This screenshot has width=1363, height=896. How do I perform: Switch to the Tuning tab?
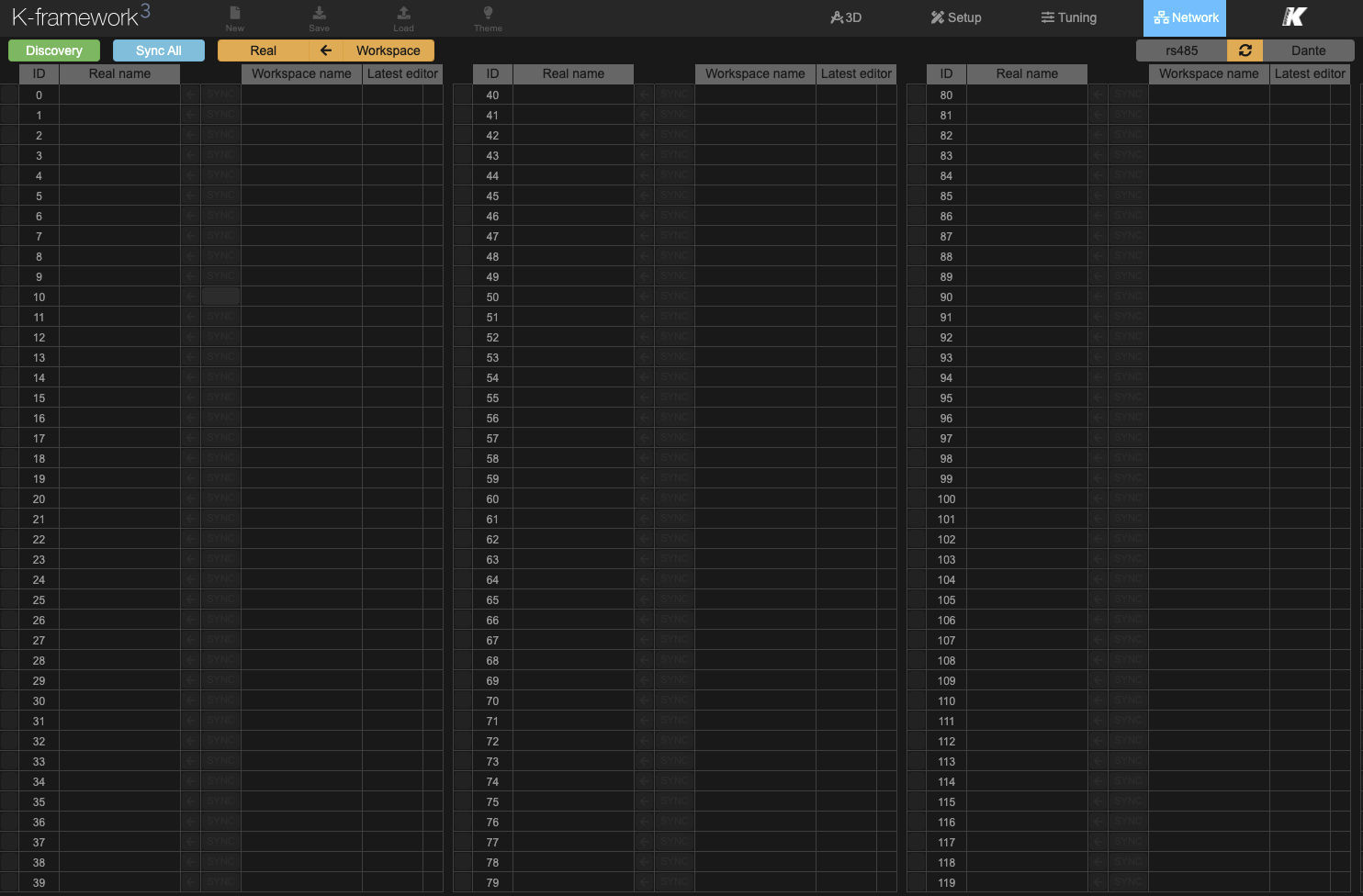[x=1068, y=17]
